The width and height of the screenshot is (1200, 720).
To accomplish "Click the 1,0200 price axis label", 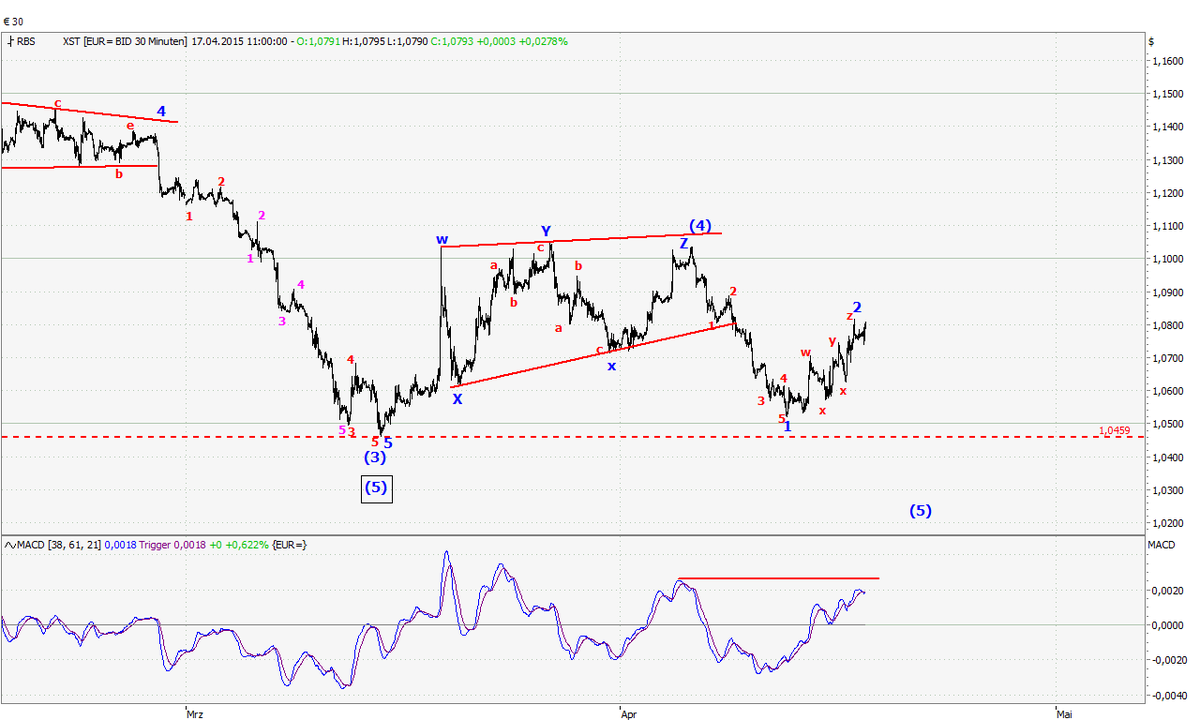I will (1167, 523).
